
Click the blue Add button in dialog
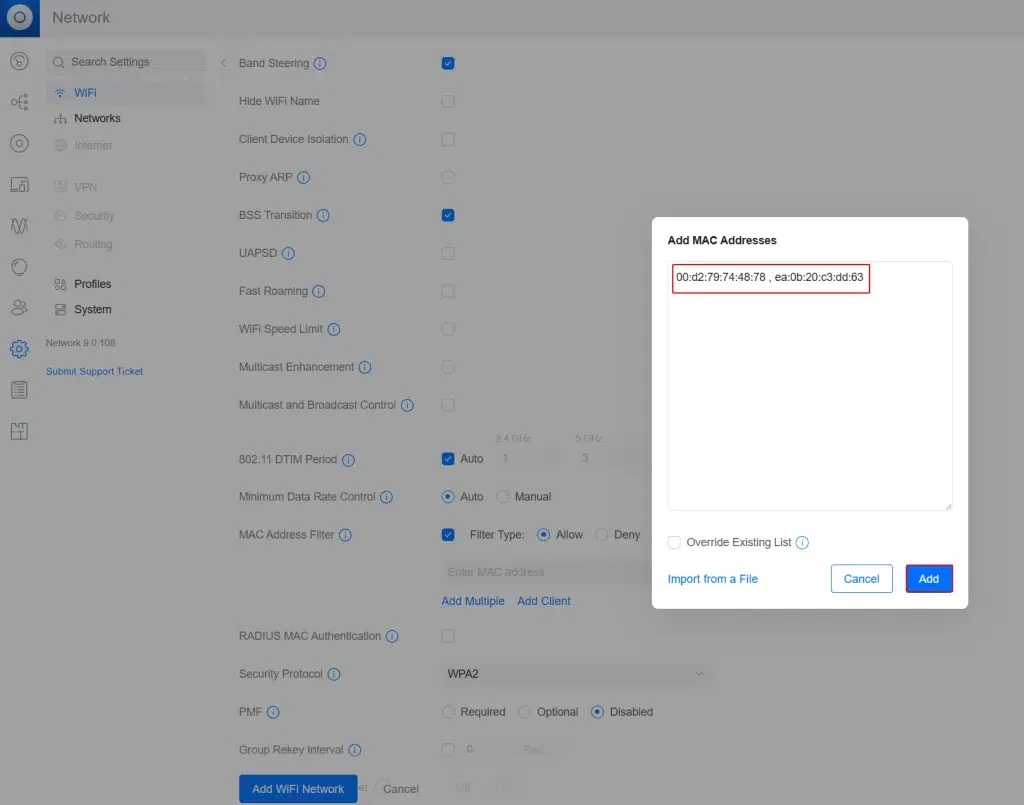pos(929,579)
